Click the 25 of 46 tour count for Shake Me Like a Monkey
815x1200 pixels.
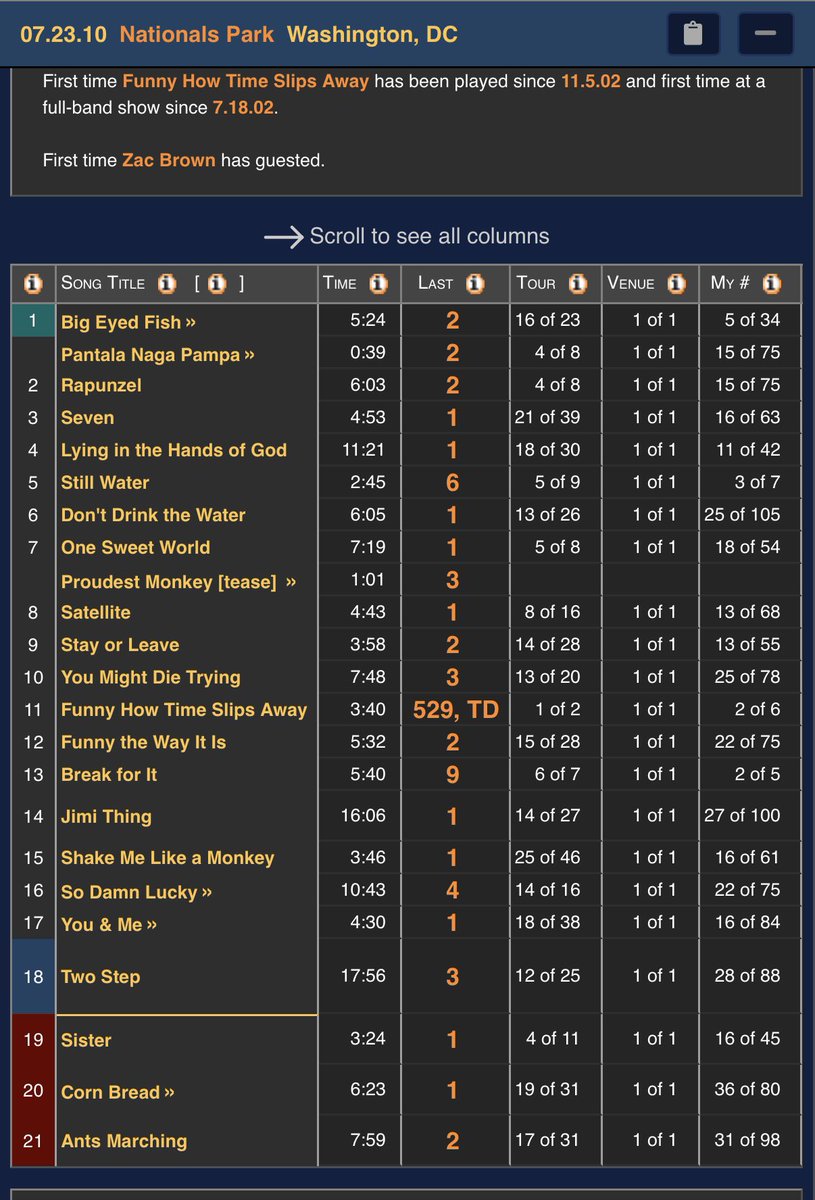tap(547, 857)
